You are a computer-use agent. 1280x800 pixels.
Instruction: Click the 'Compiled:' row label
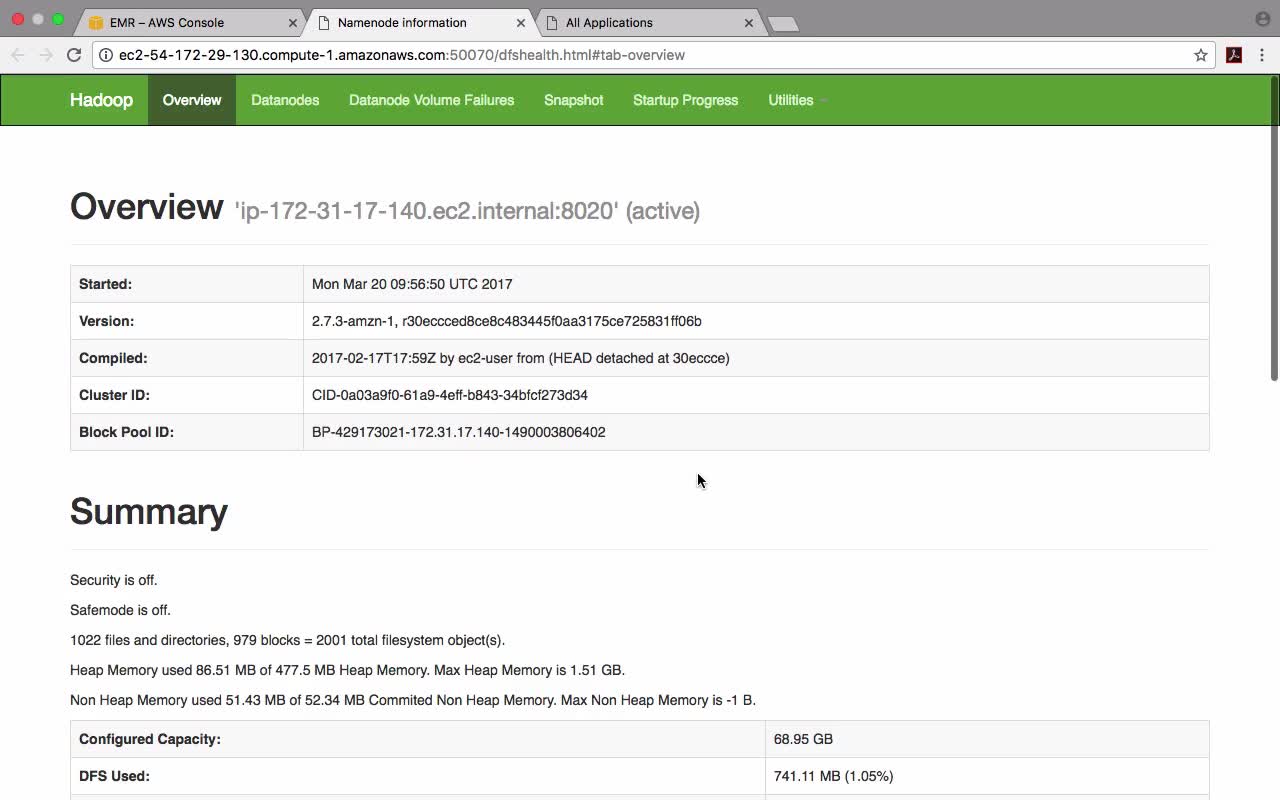pyautogui.click(x=113, y=358)
